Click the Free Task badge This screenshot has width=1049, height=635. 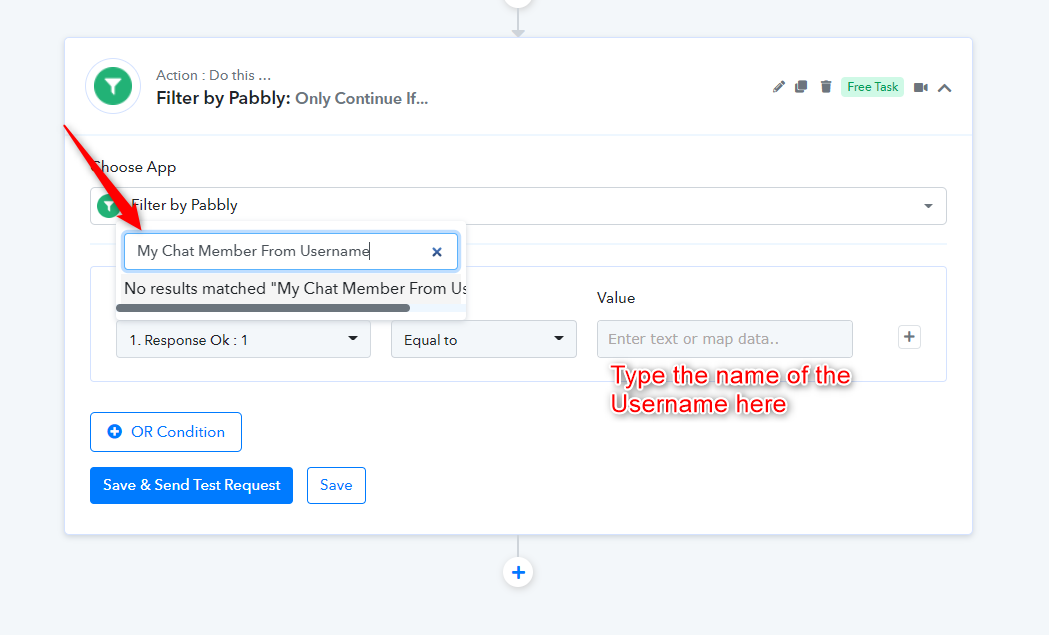pos(872,87)
